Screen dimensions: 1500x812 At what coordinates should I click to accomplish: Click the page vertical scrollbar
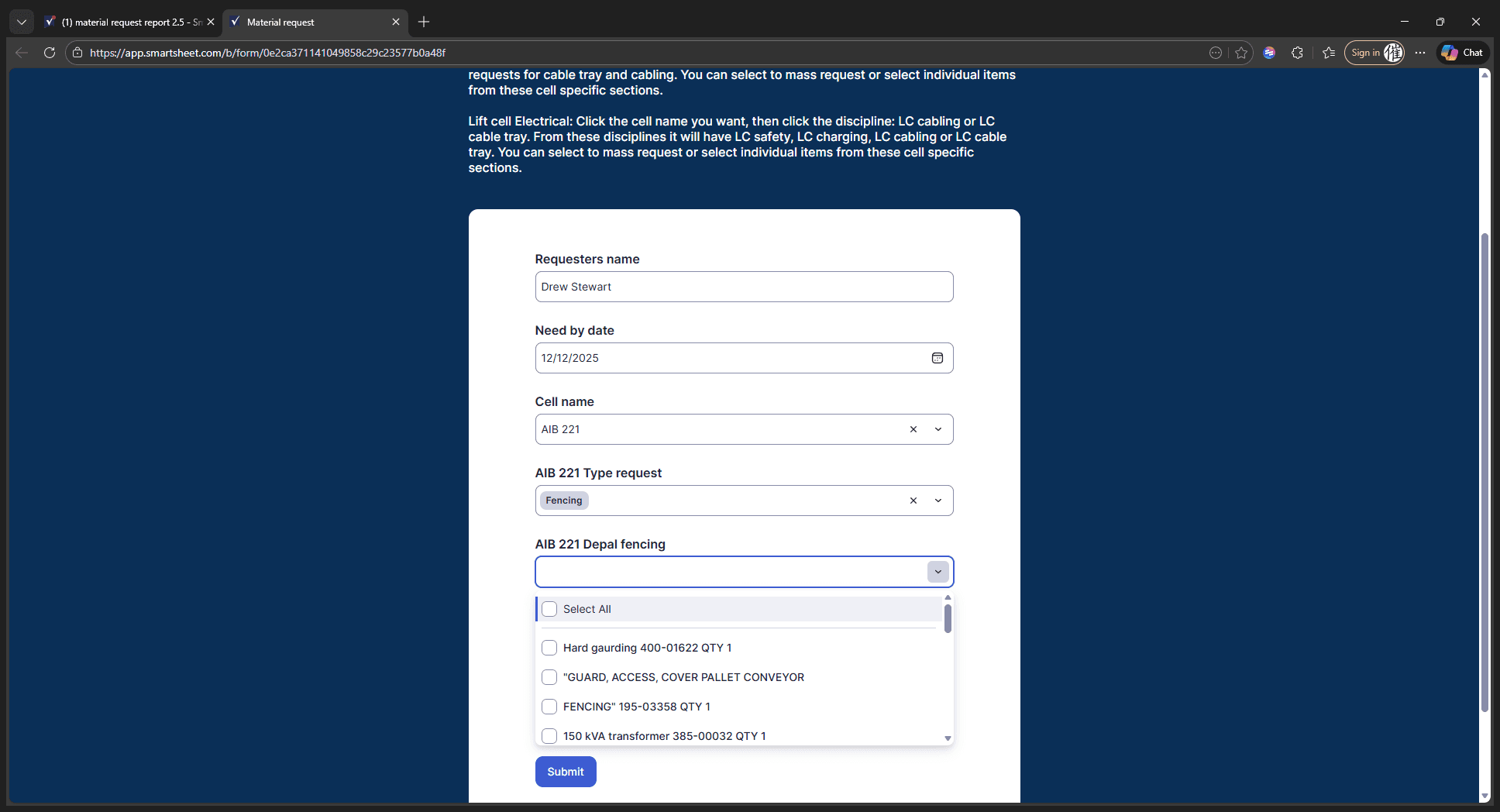click(x=1485, y=473)
